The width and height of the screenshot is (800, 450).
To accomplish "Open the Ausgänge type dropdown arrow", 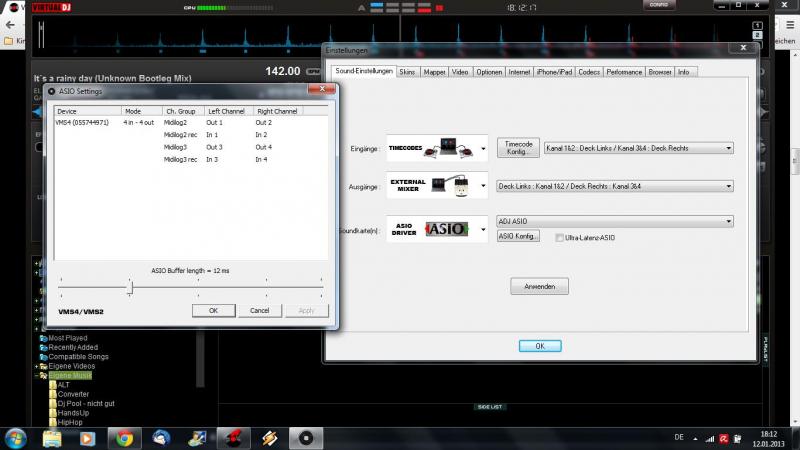I will (x=483, y=186).
